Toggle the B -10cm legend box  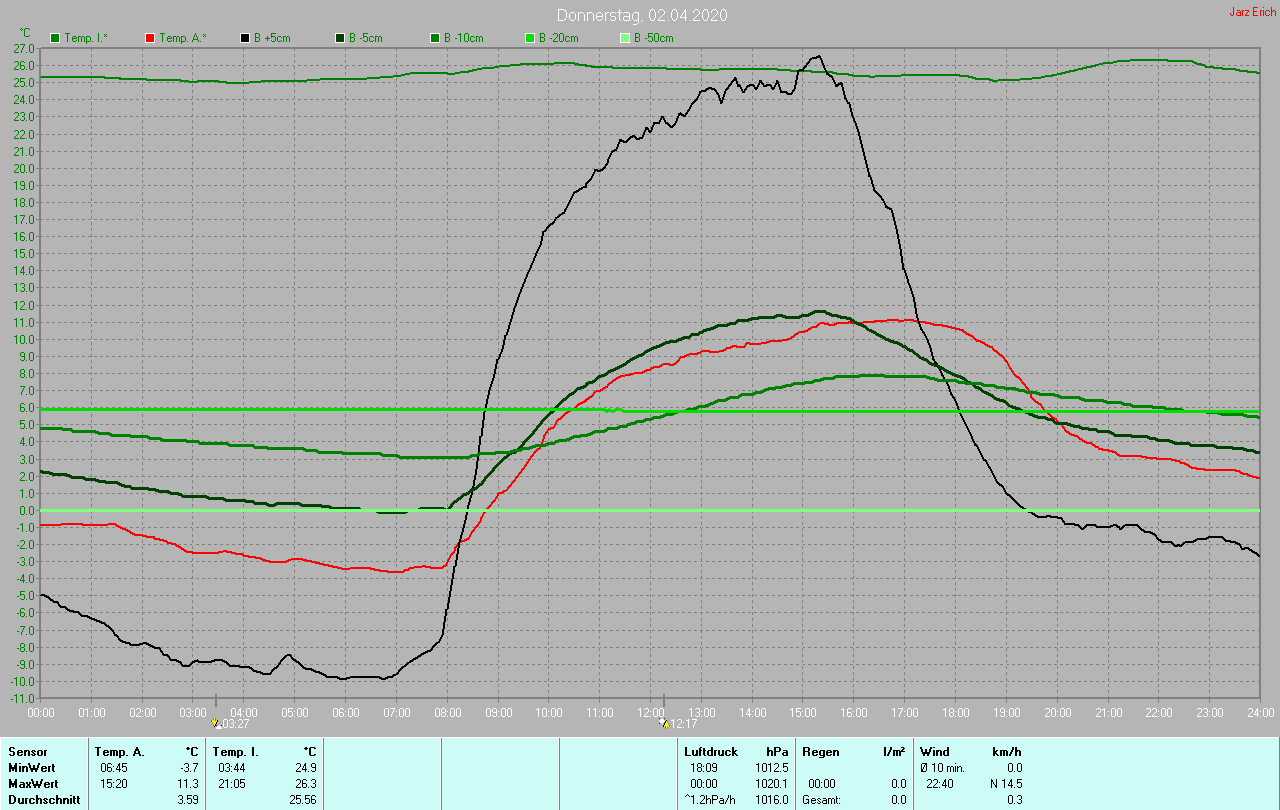(435, 38)
